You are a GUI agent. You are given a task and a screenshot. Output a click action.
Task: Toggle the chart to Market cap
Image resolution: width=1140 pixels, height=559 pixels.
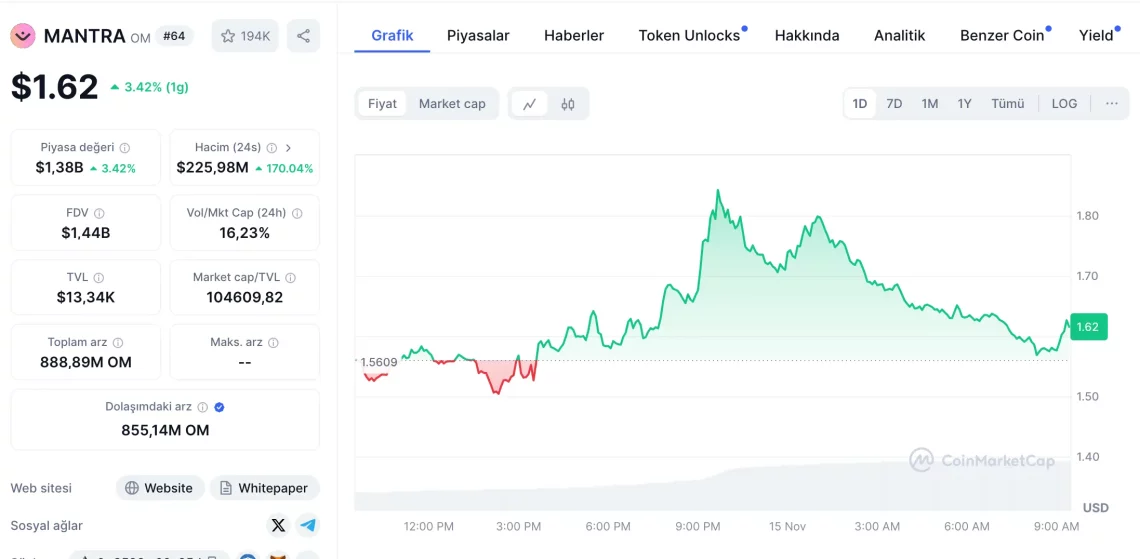(x=452, y=104)
